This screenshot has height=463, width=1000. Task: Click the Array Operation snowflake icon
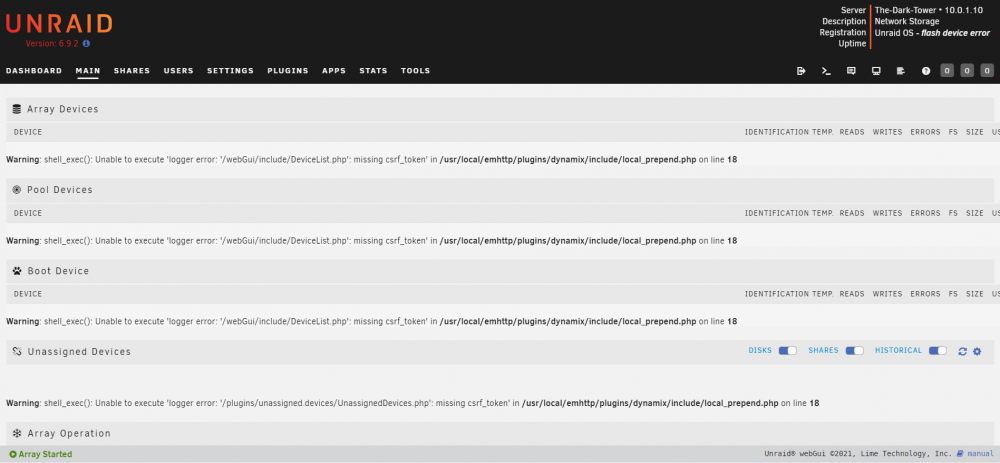point(17,433)
